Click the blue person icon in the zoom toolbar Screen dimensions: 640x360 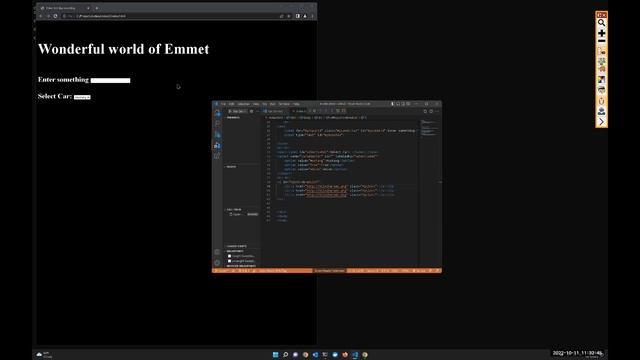(x=602, y=111)
